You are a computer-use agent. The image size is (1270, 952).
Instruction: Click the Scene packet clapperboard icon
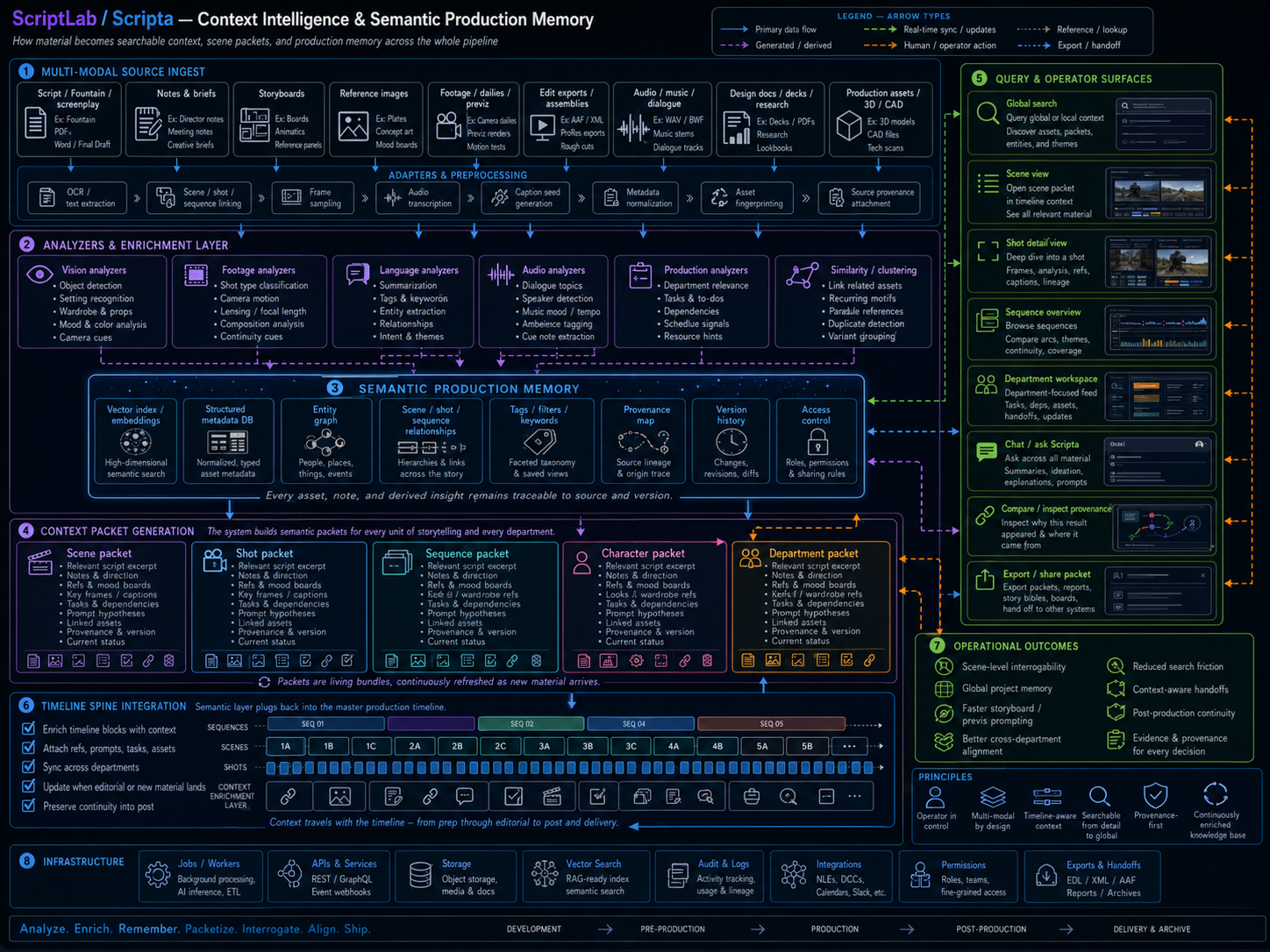tap(40, 561)
